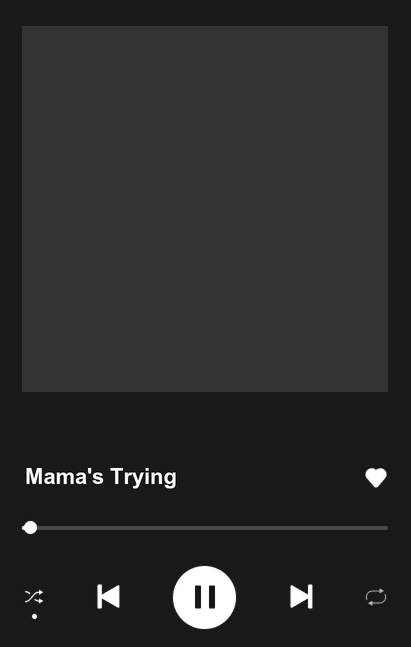Jump near the end of the seek bar

[x=380, y=528]
